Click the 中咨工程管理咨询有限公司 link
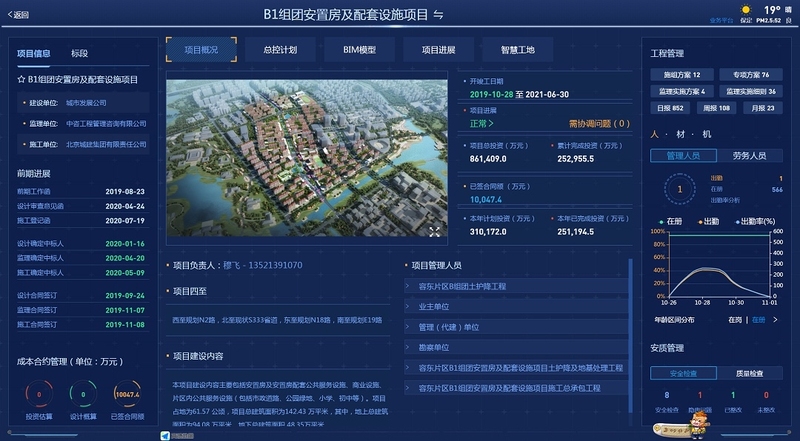 coord(106,124)
